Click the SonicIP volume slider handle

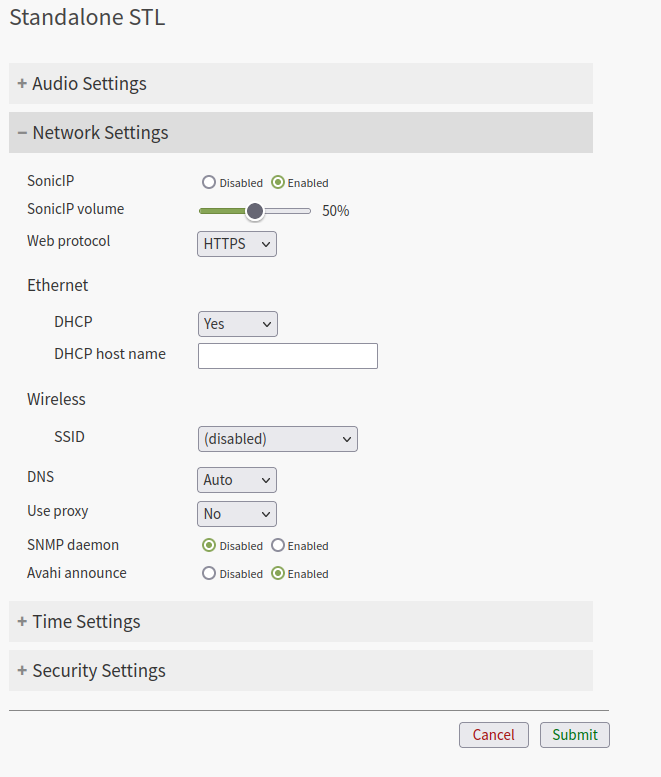click(x=255, y=211)
